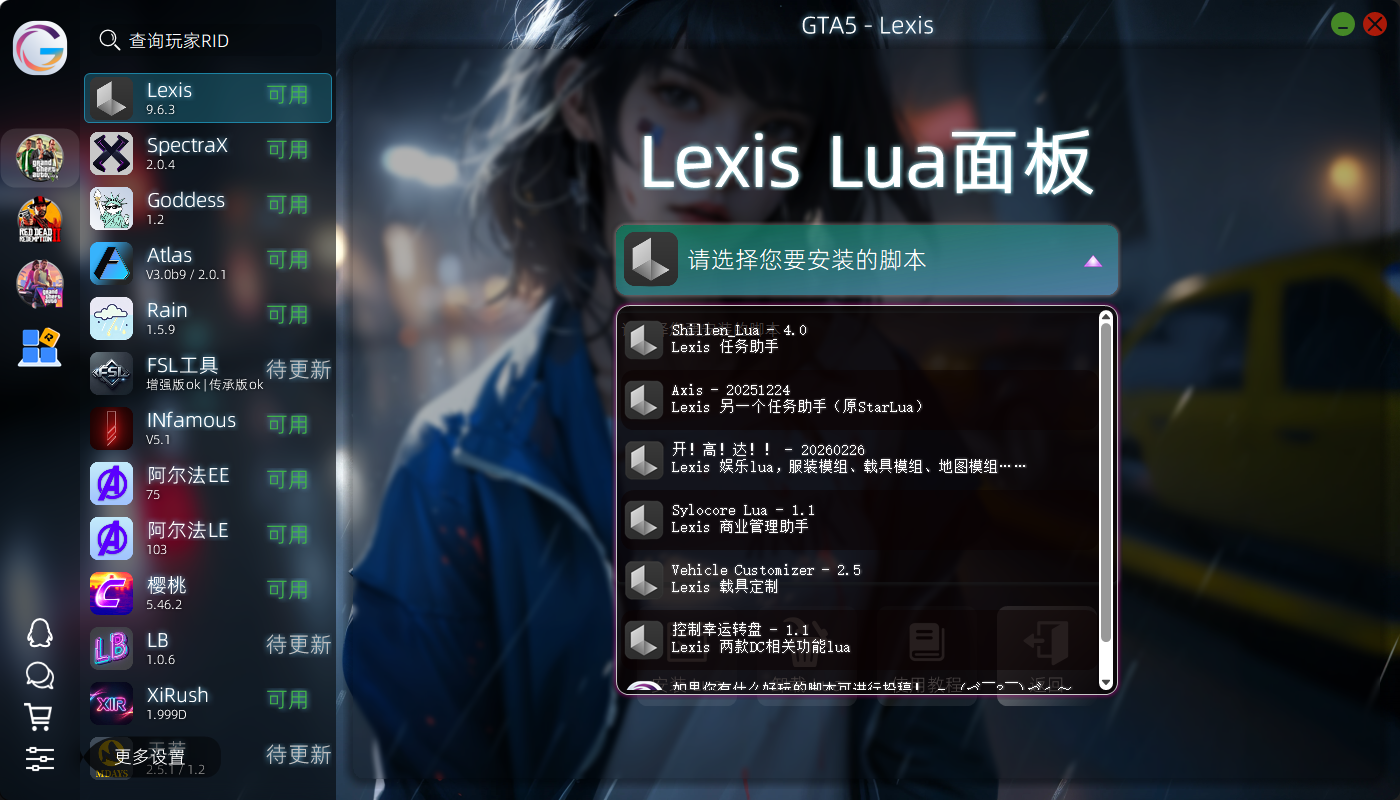Click the script list scrollbar down arrow
The height and width of the screenshot is (800, 1400).
click(x=1106, y=683)
